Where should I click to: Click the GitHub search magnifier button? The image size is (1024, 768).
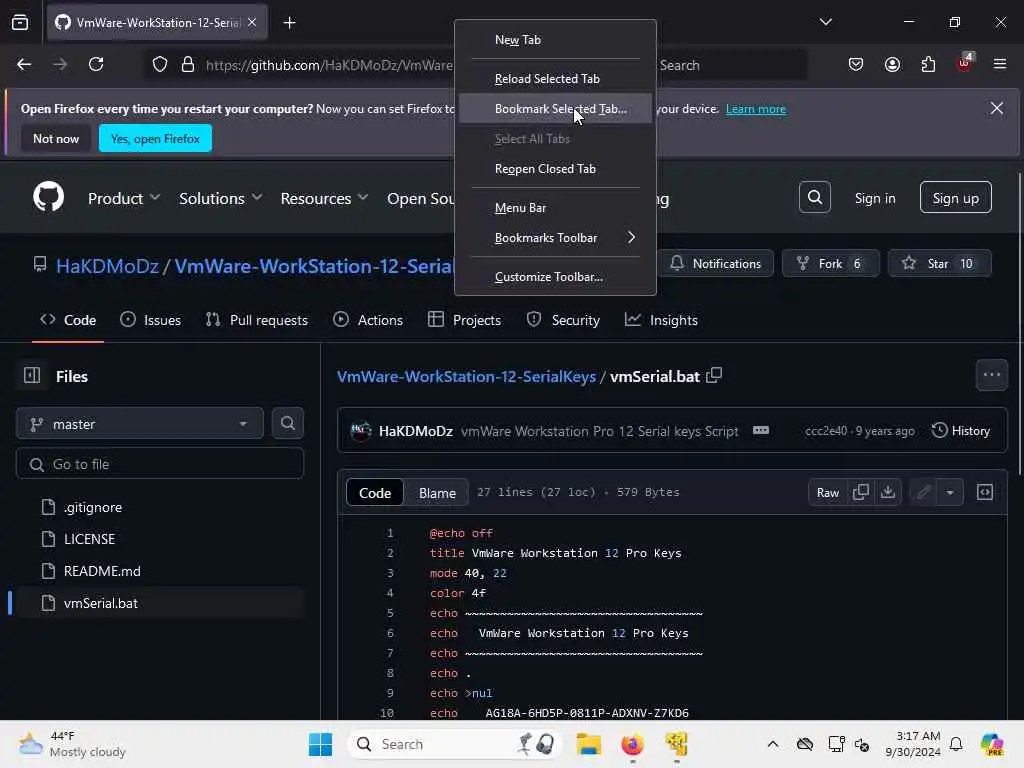pos(814,197)
